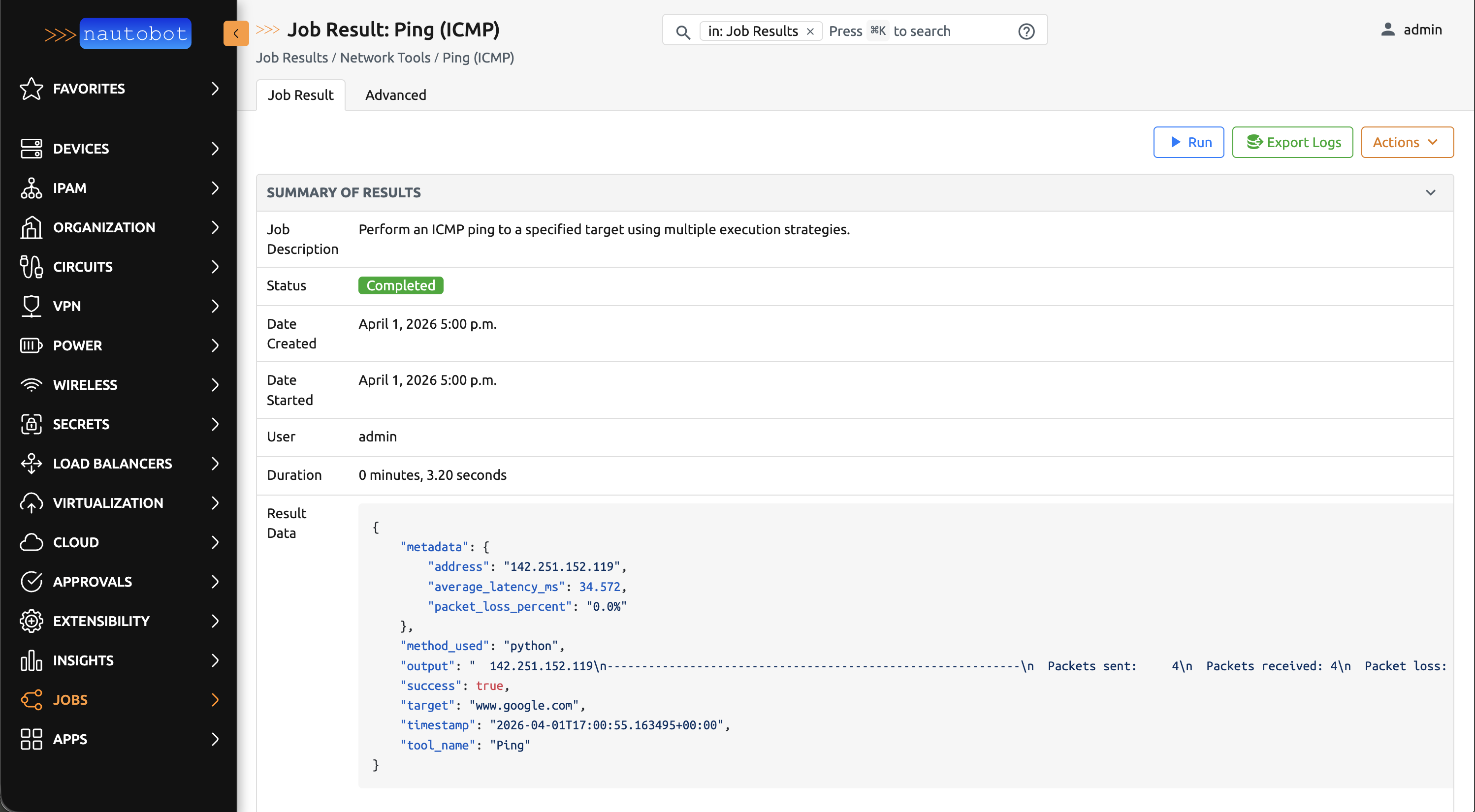1475x812 pixels.
Task: Expand the Virtualization menu chevron
Action: (215, 503)
